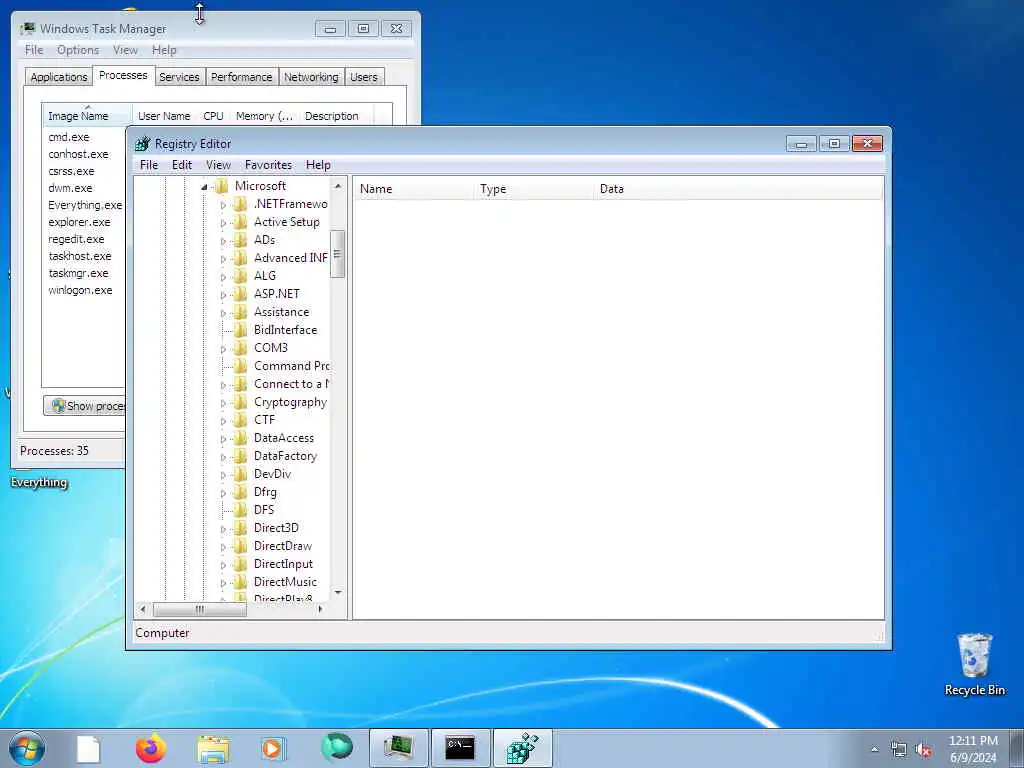Switch to Task Manager taskbar button
Screen dimensions: 1024x768
398,748
